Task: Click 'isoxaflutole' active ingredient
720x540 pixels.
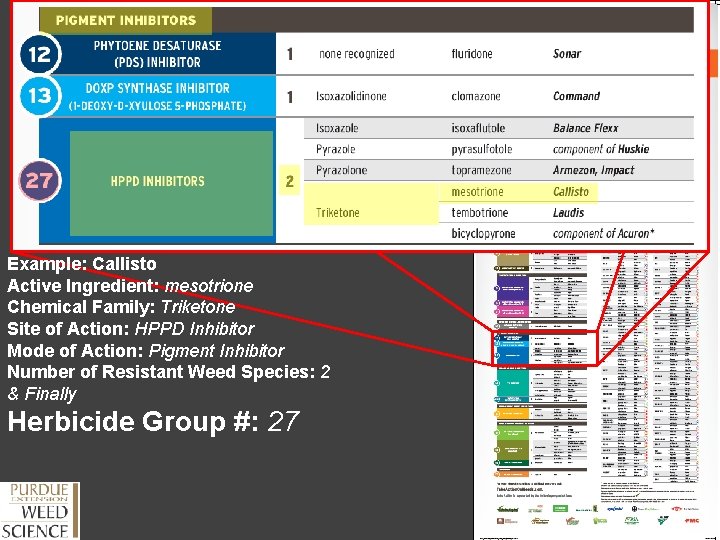Action: (x=478, y=128)
